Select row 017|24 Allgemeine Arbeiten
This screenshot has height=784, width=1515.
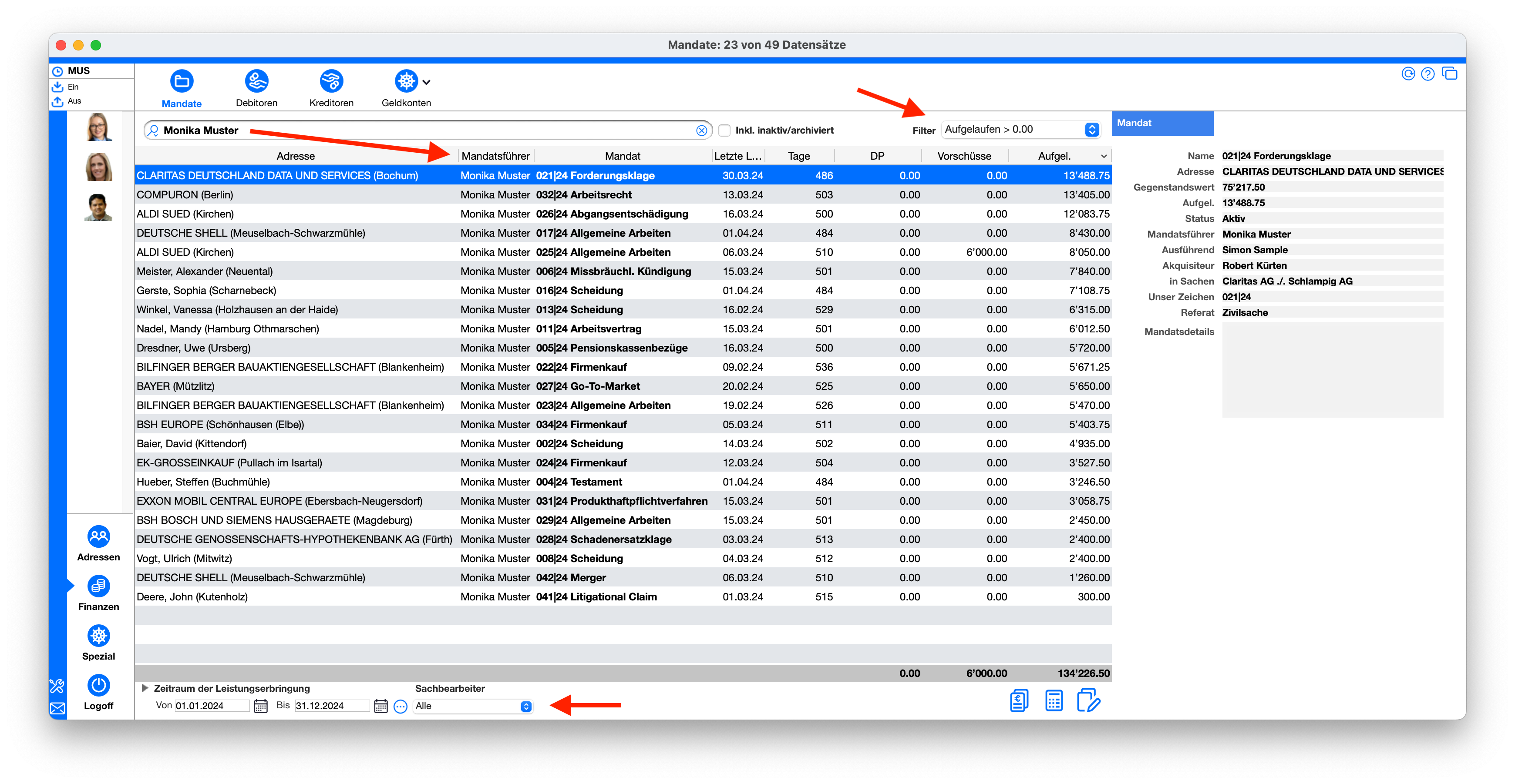click(623, 233)
